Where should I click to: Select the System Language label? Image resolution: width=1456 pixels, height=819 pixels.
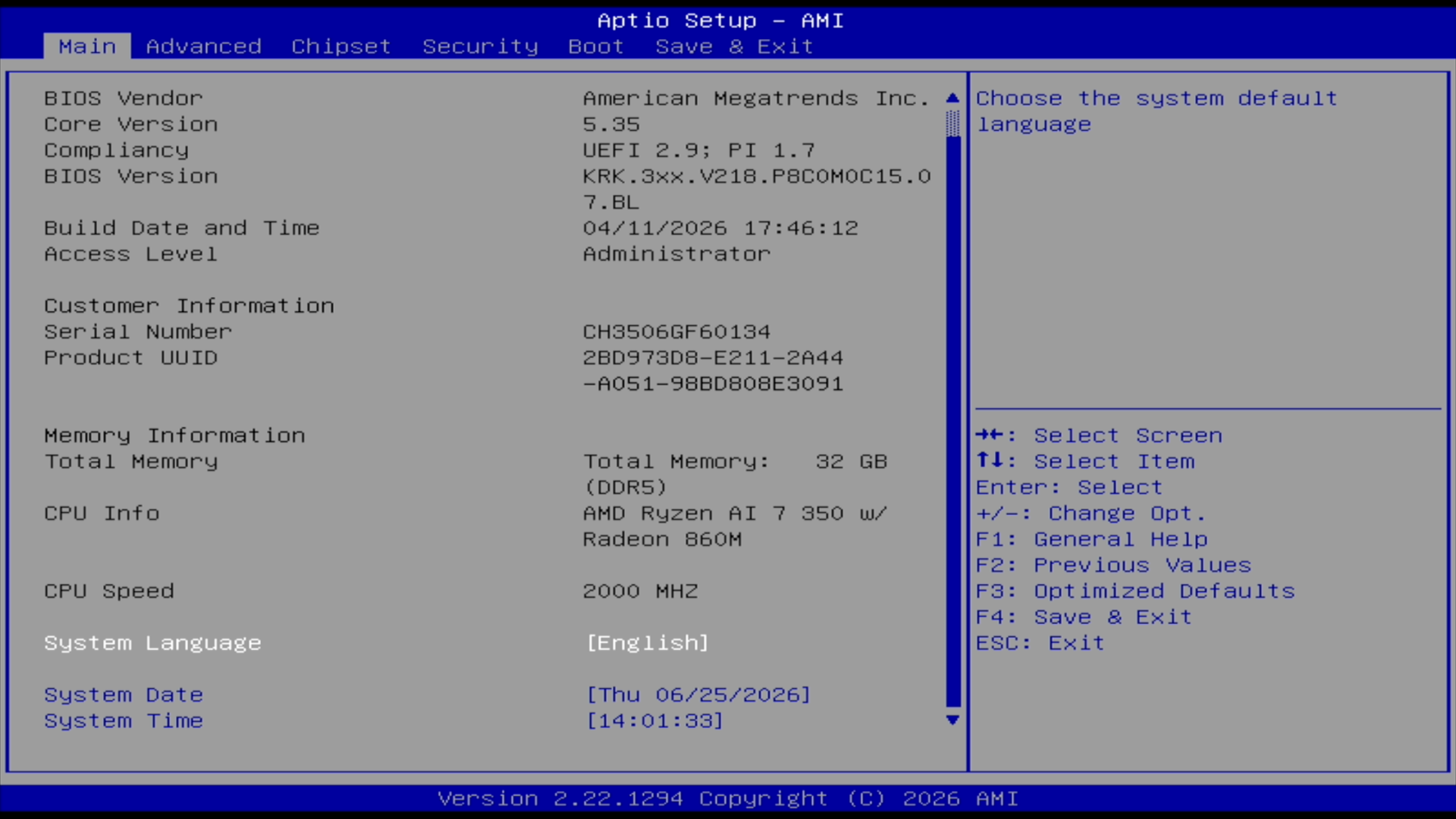coord(153,643)
